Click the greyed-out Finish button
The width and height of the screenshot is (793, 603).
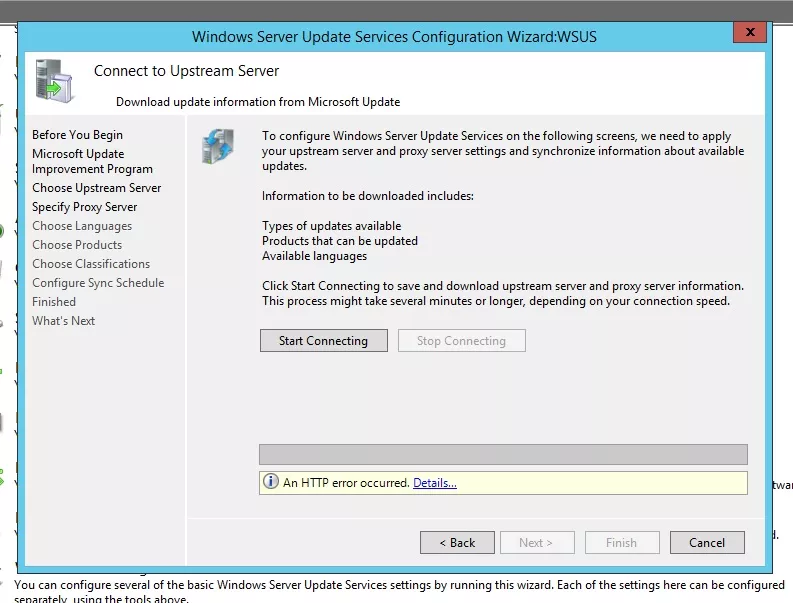(622, 542)
